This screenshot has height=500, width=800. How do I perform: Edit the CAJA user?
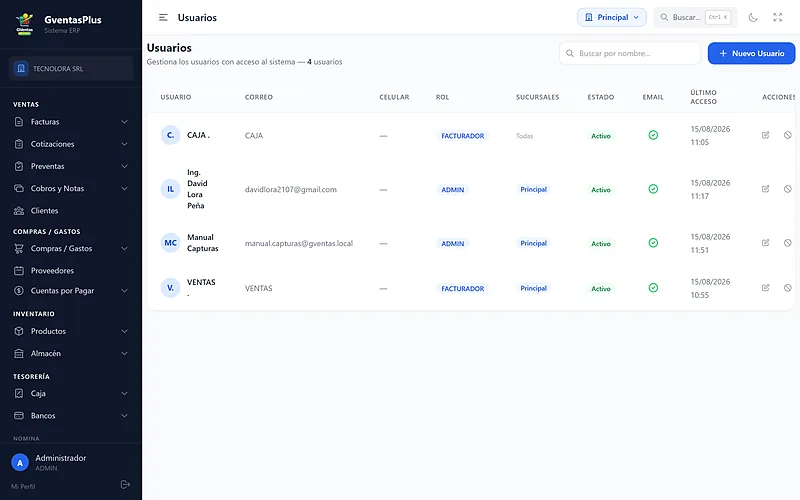tap(765, 135)
